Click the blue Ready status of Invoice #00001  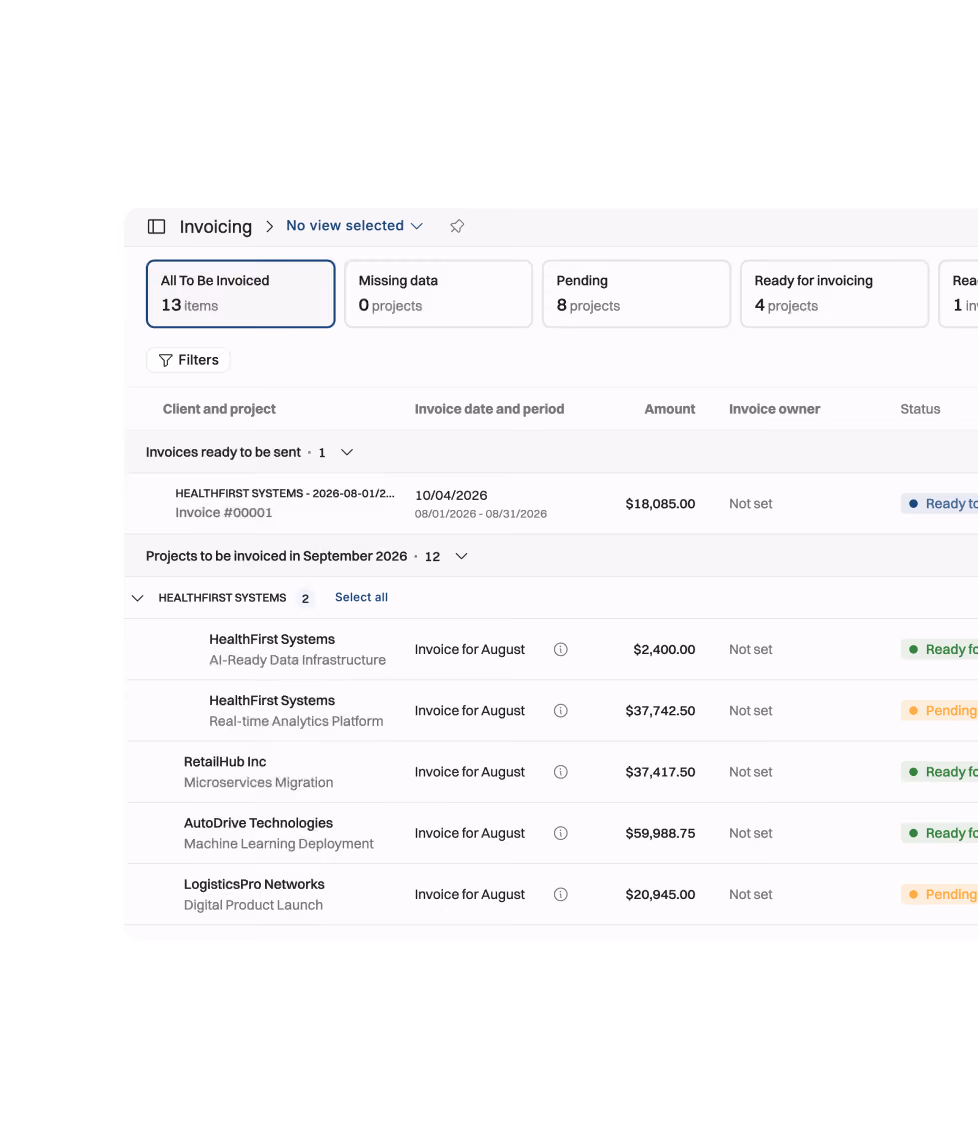pos(940,504)
